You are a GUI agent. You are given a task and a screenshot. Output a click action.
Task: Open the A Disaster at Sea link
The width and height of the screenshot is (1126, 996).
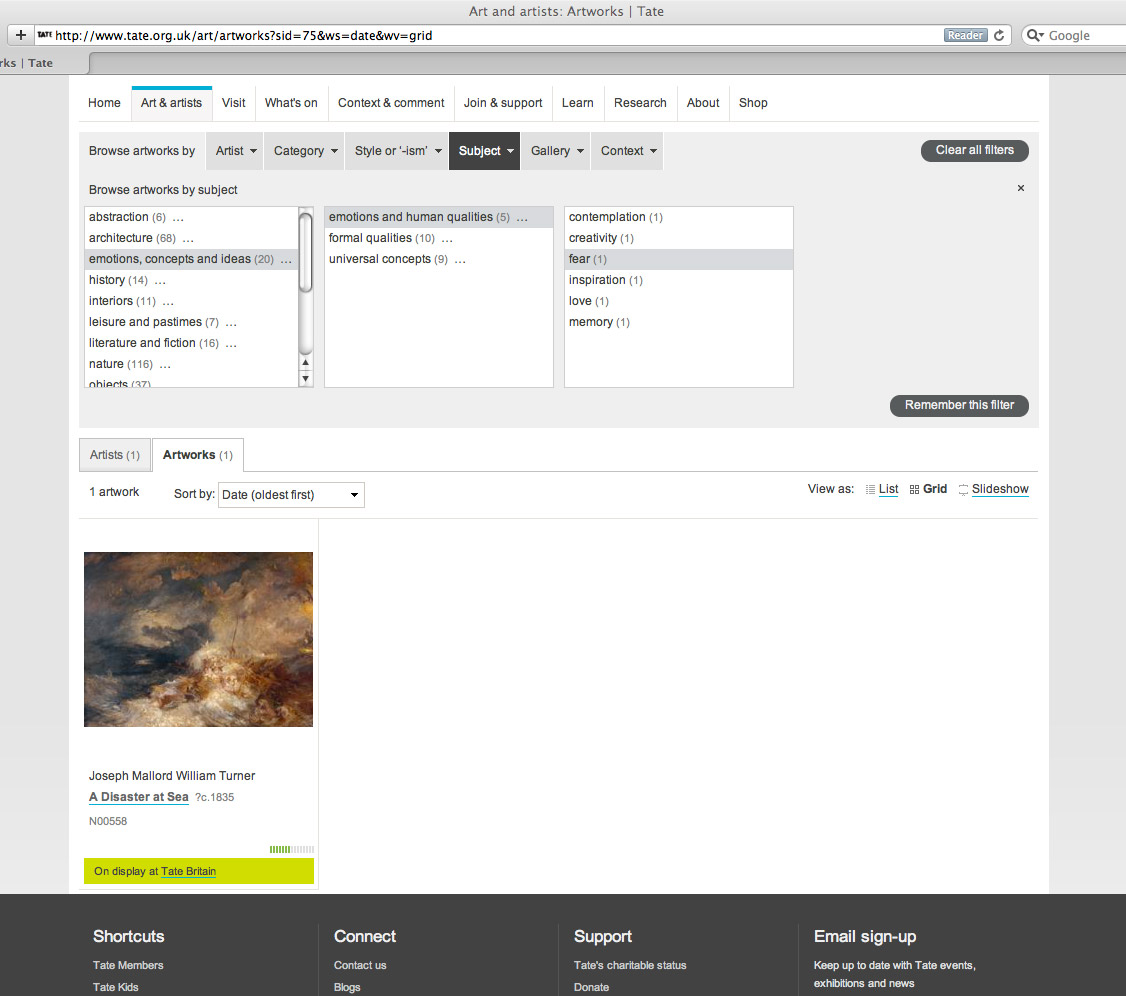(139, 797)
